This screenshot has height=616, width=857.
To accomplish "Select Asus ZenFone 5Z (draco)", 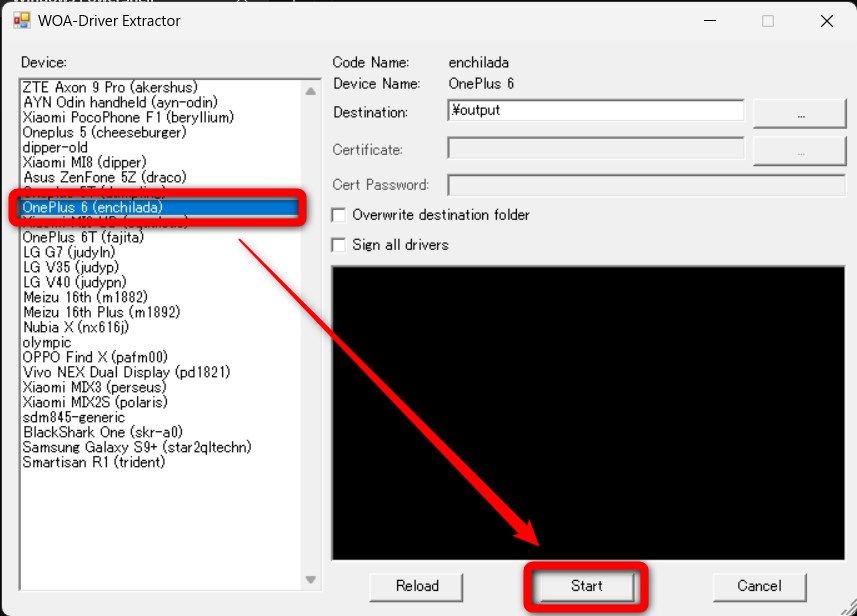I will coord(104,178).
